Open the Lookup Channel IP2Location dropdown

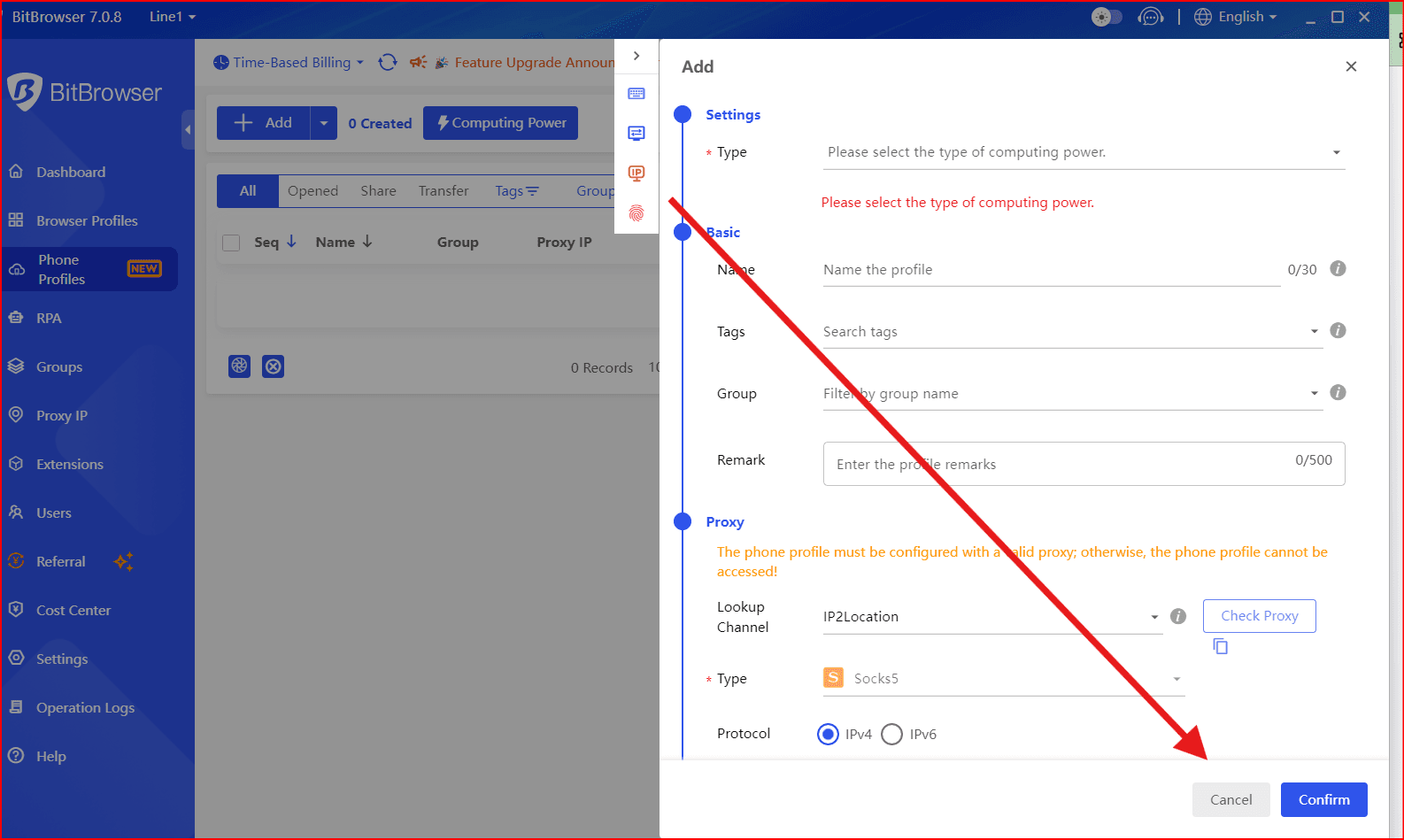click(991, 617)
